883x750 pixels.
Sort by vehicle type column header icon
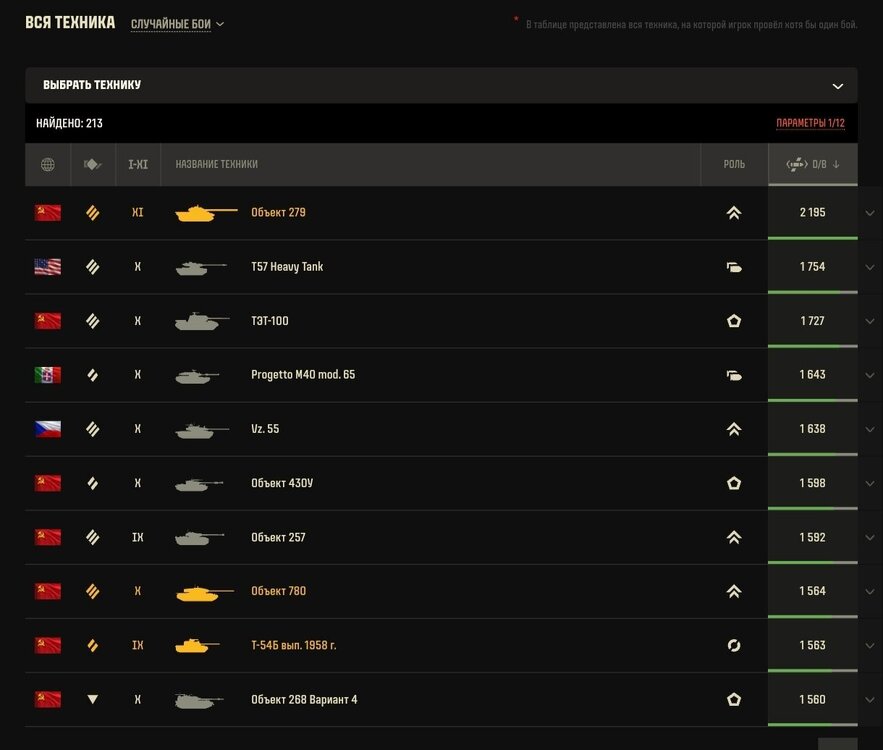pyautogui.click(x=93, y=164)
